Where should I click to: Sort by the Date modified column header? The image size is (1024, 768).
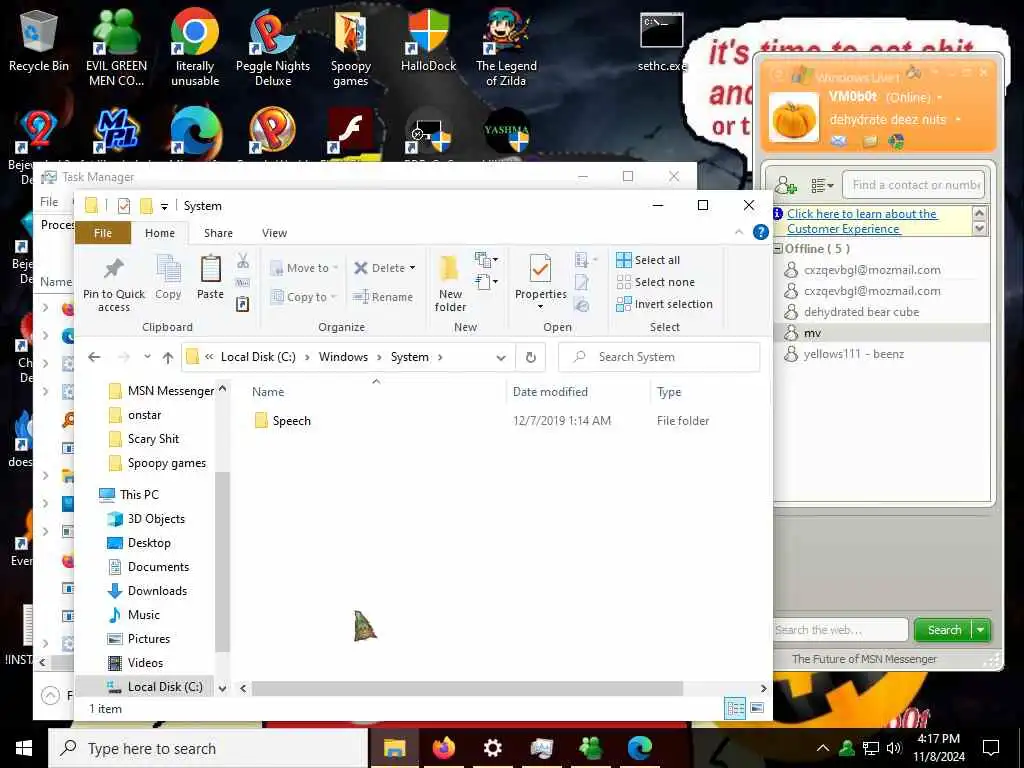pyautogui.click(x=550, y=392)
